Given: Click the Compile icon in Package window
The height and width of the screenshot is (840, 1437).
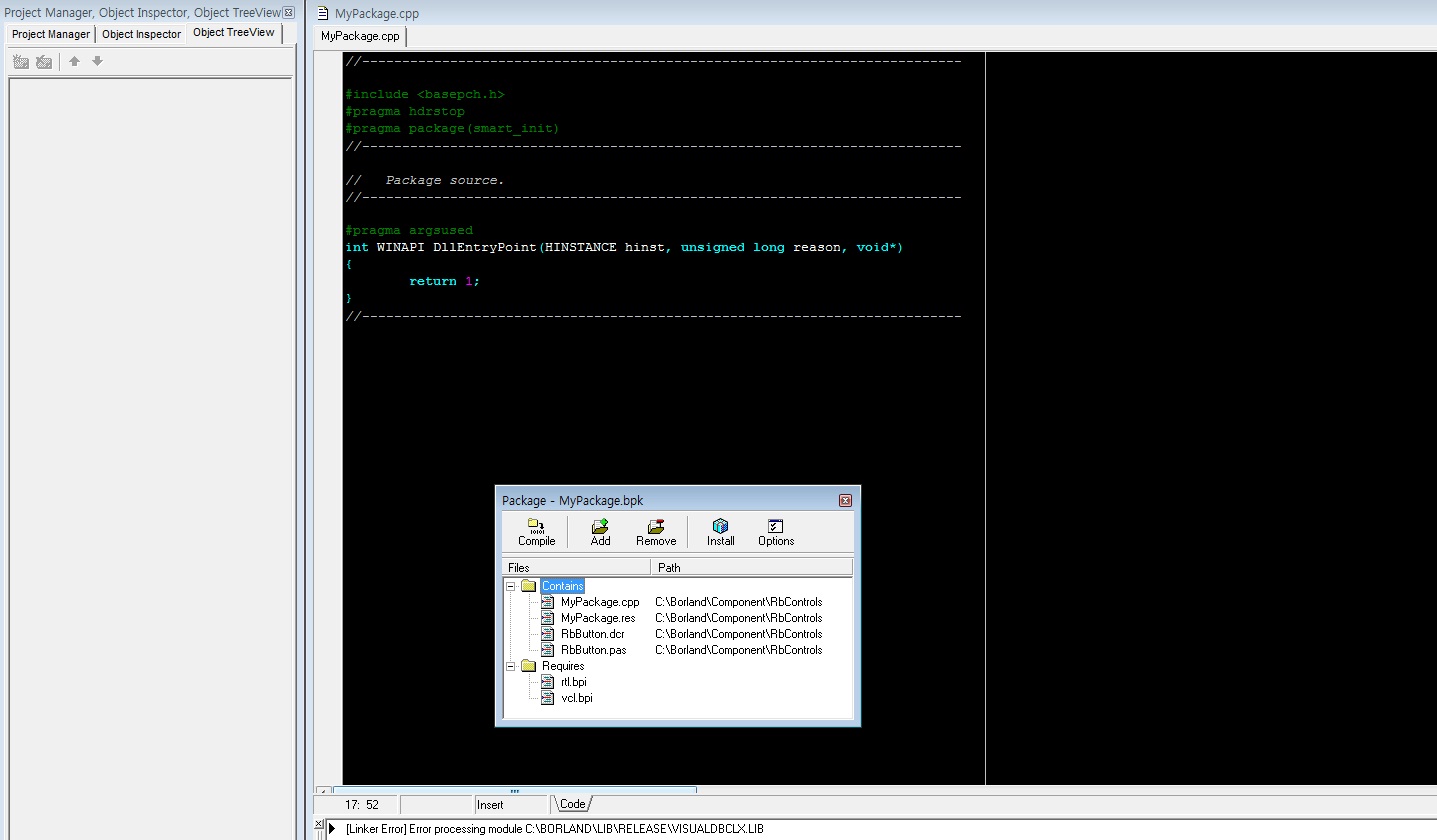Looking at the screenshot, I should (x=536, y=531).
